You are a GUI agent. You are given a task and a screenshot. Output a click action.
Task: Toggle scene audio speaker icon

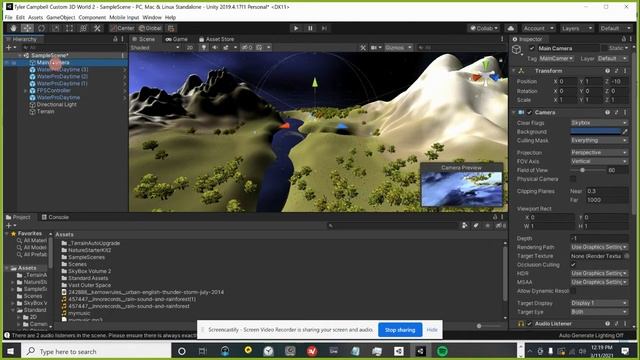tap(215, 48)
